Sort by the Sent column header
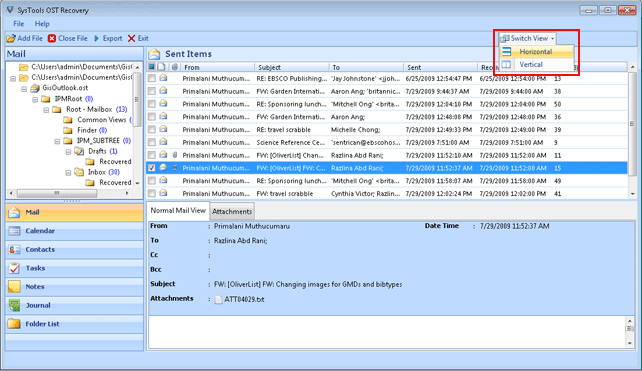 (x=441, y=67)
